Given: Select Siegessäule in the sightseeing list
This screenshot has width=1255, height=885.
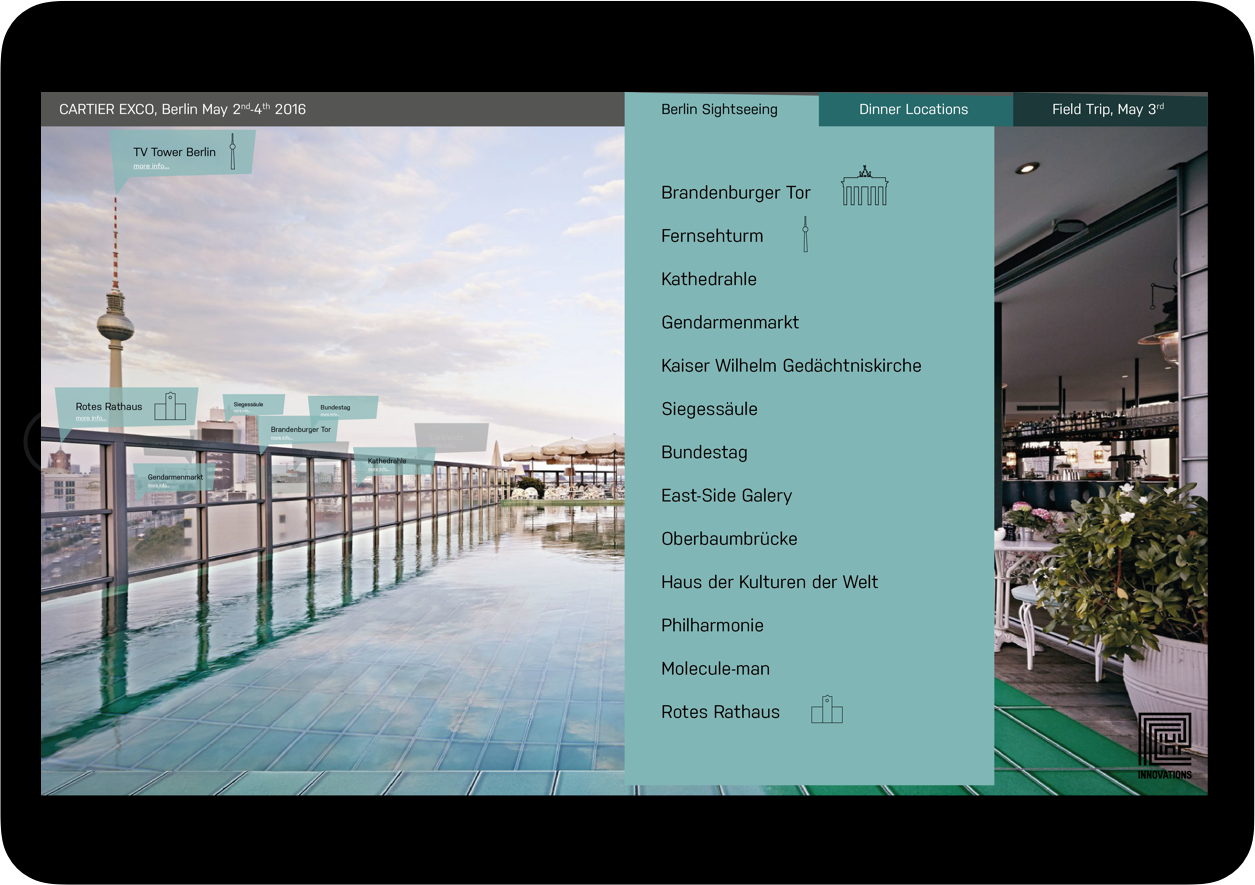Looking at the screenshot, I should (x=709, y=409).
